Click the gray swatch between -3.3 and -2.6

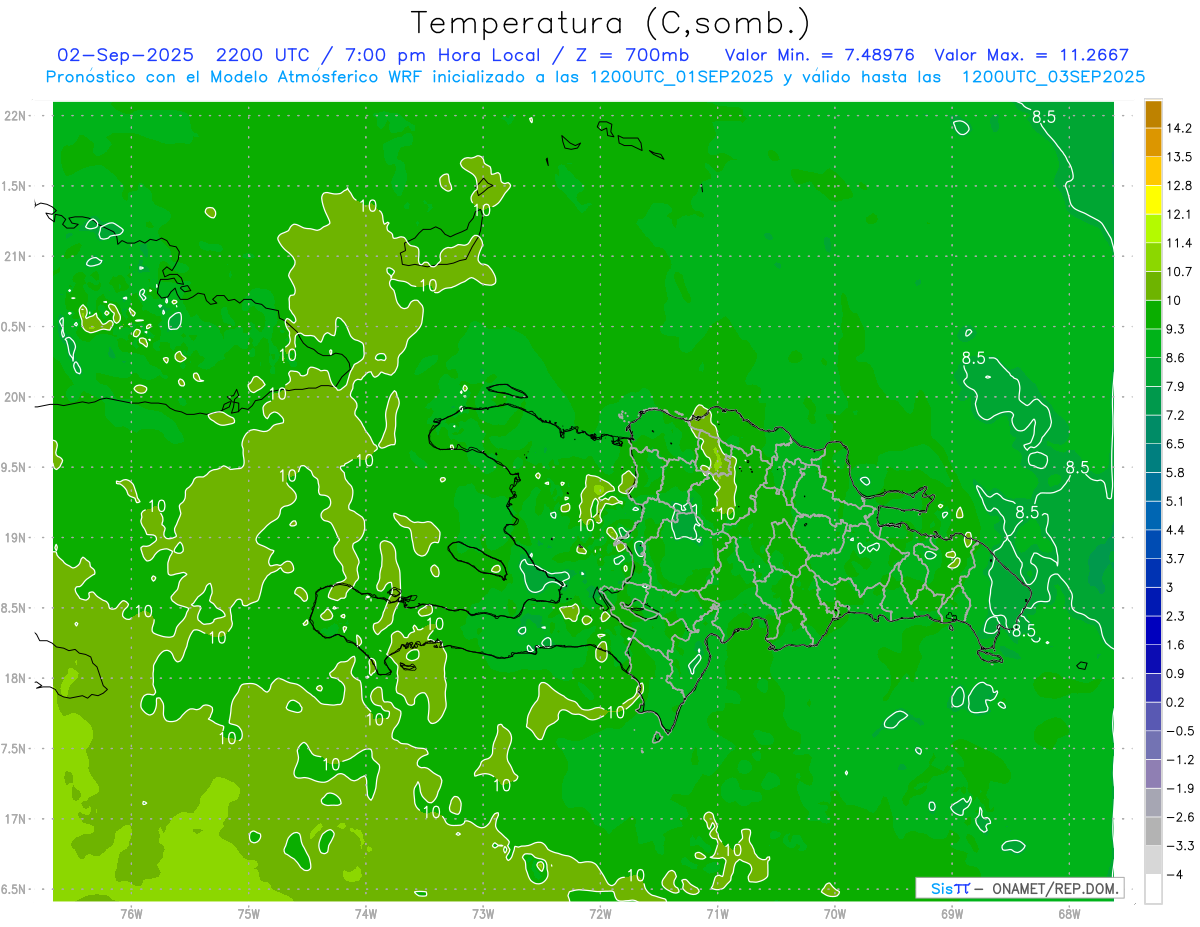pos(1153,832)
